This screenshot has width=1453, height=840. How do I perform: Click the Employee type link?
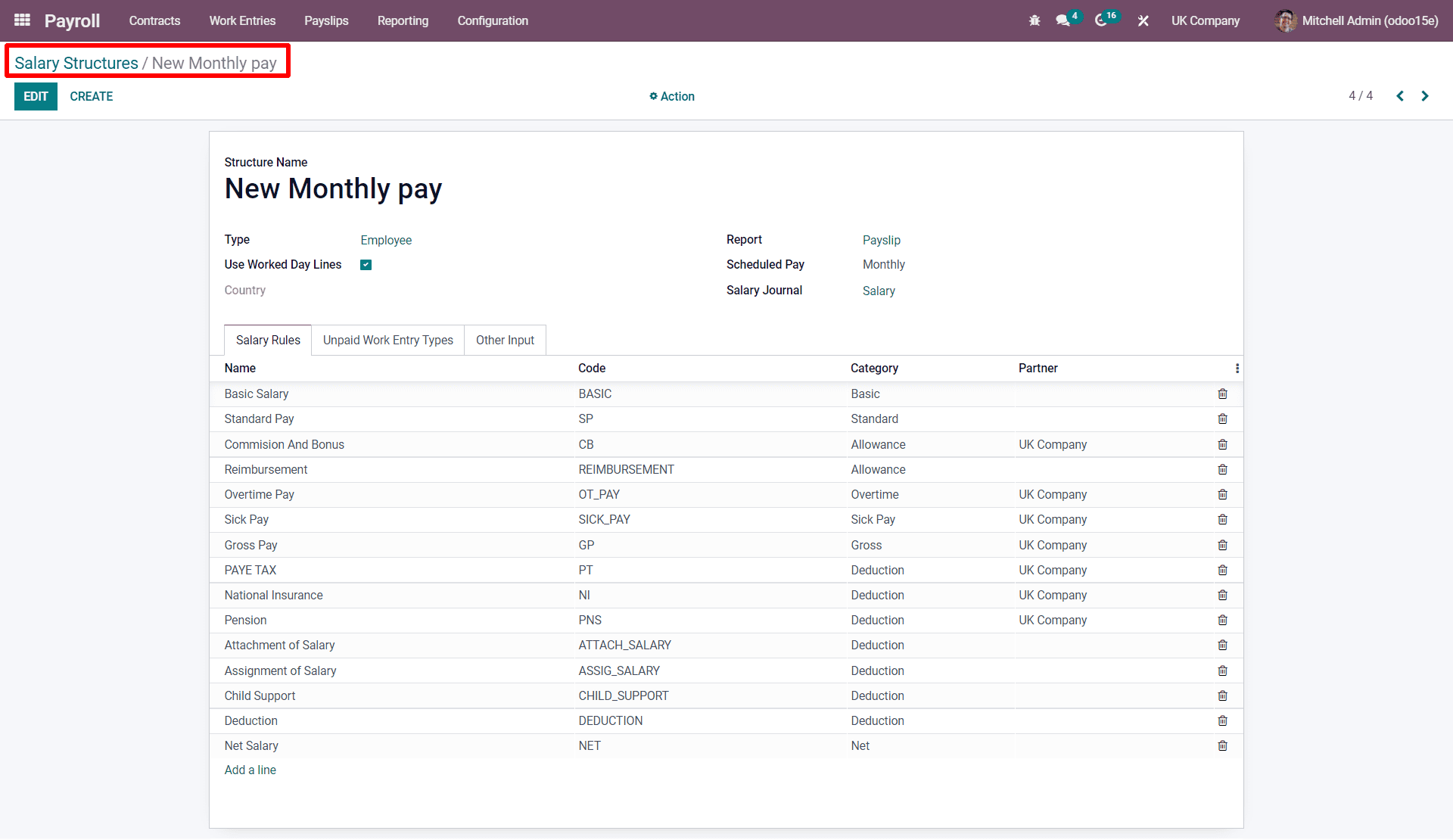pyautogui.click(x=386, y=239)
